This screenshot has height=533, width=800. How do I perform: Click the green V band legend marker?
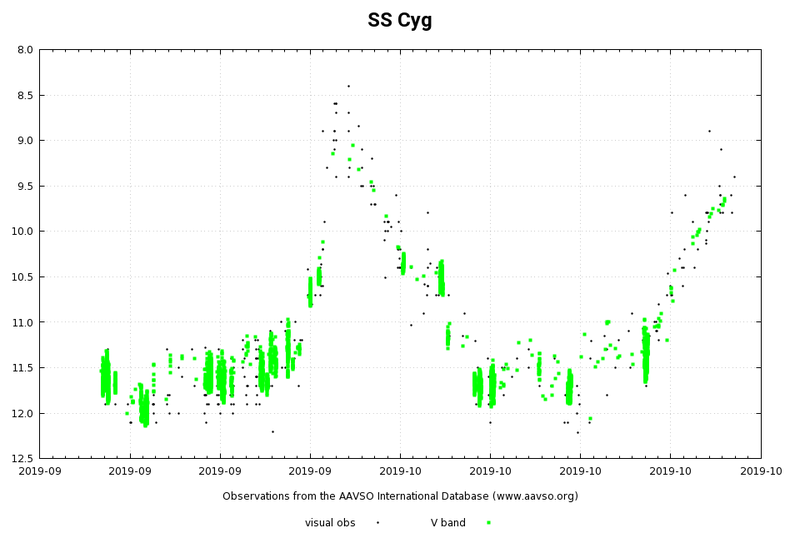[x=488, y=523]
